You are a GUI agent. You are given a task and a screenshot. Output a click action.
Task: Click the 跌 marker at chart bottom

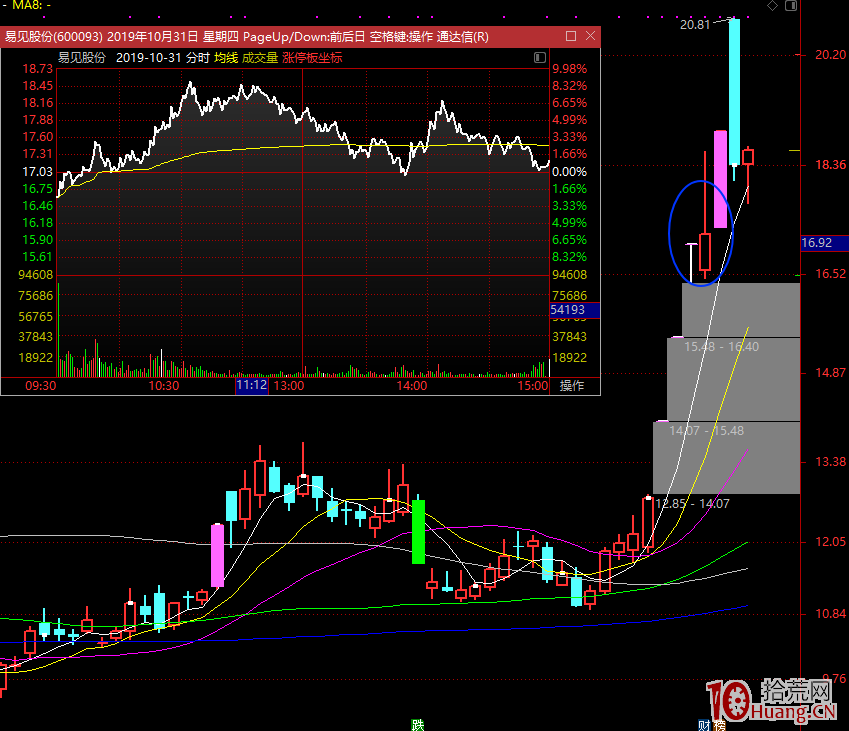click(417, 725)
